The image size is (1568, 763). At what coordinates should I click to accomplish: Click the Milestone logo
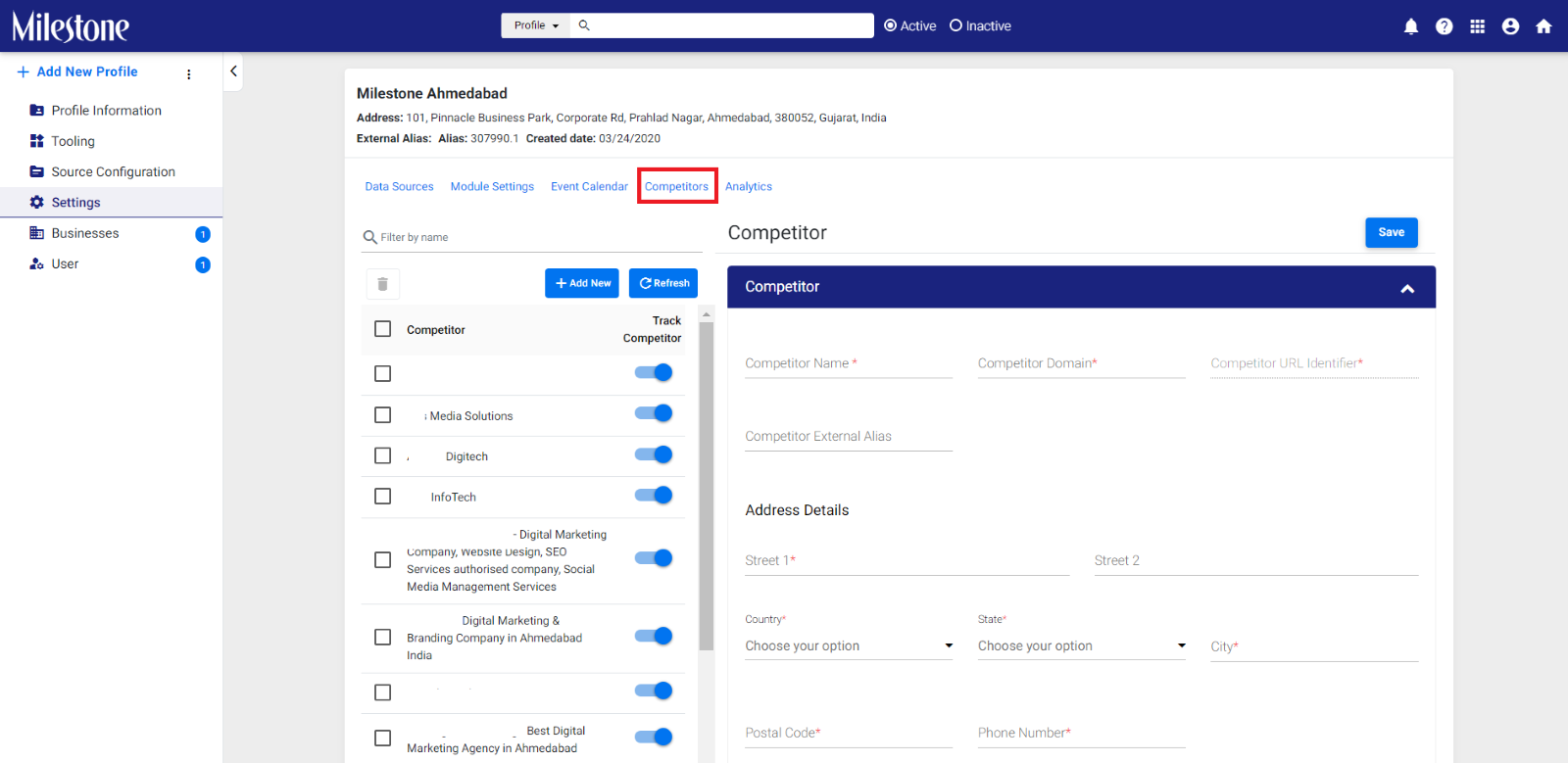(71, 26)
